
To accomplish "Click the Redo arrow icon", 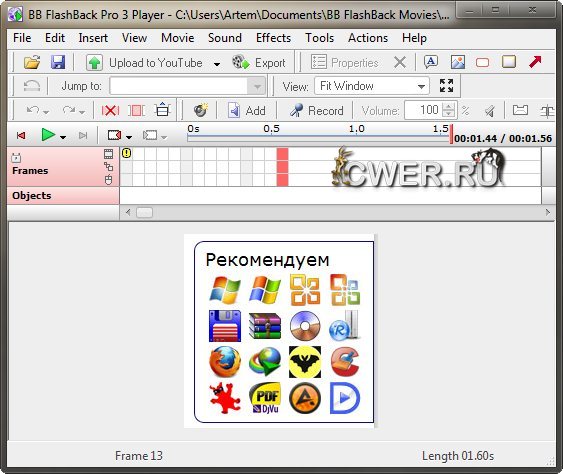I will coord(69,110).
